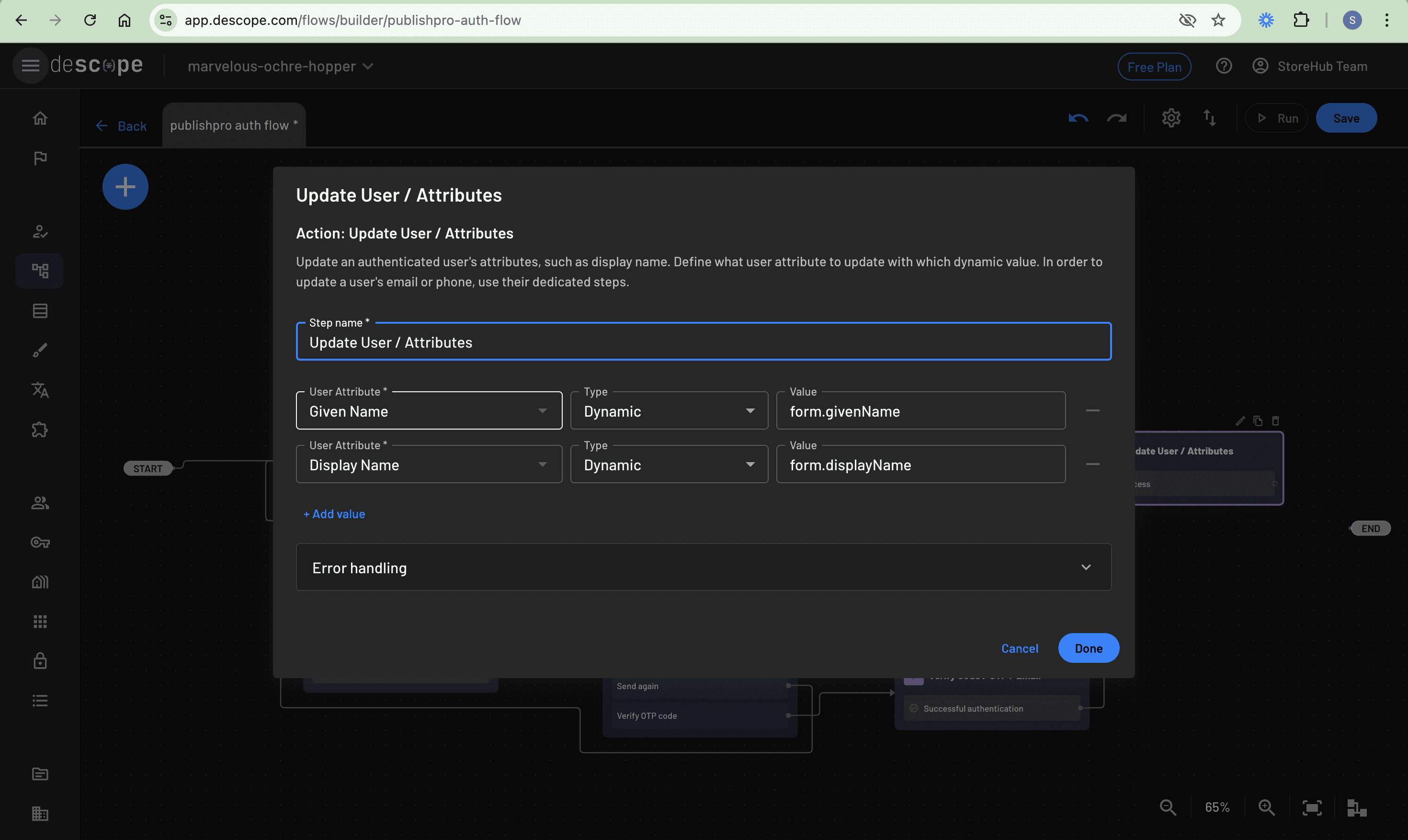Open flow settings gear icon
The image size is (1408, 840).
pyautogui.click(x=1171, y=118)
